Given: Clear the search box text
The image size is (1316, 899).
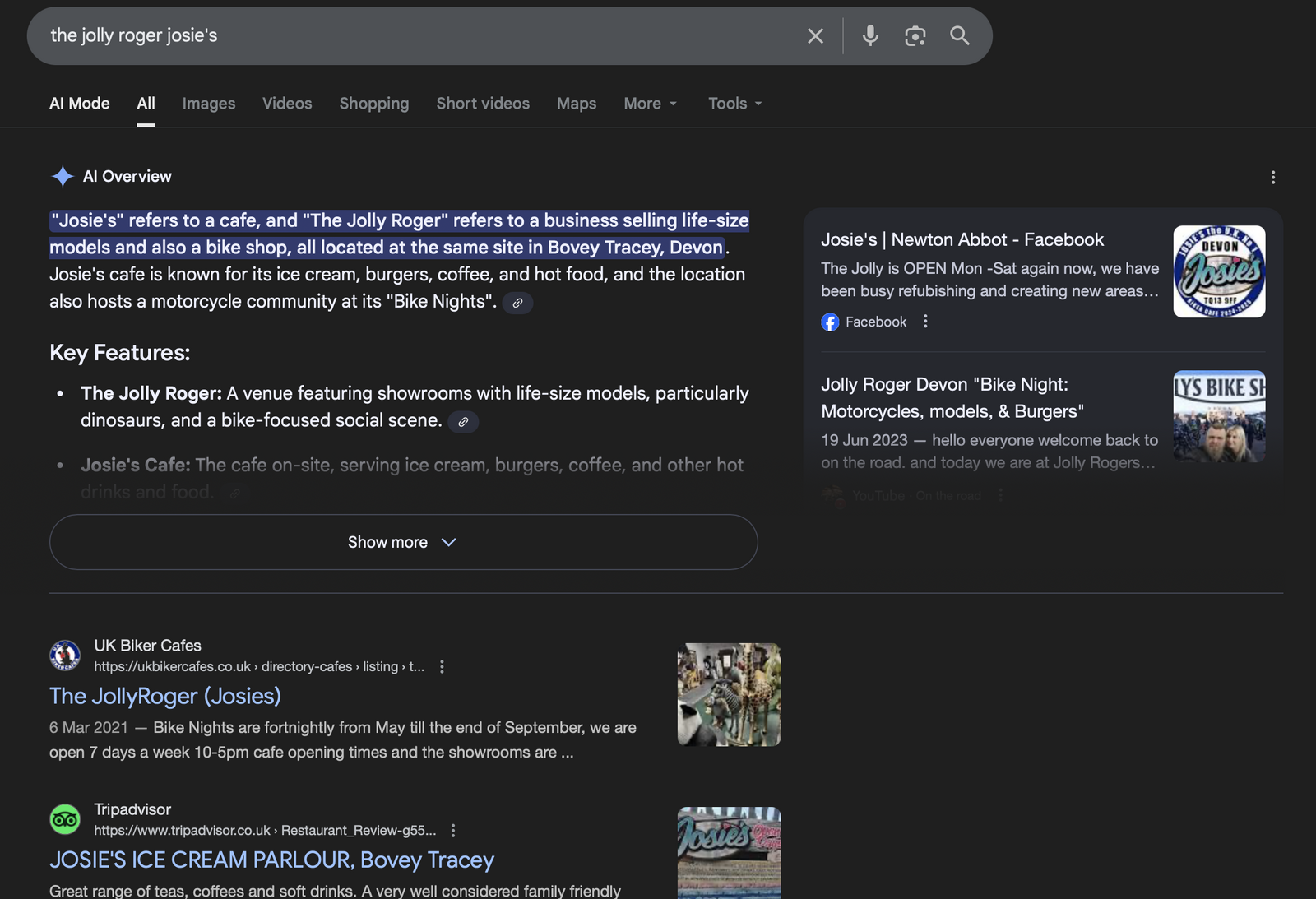Looking at the screenshot, I should [x=815, y=36].
